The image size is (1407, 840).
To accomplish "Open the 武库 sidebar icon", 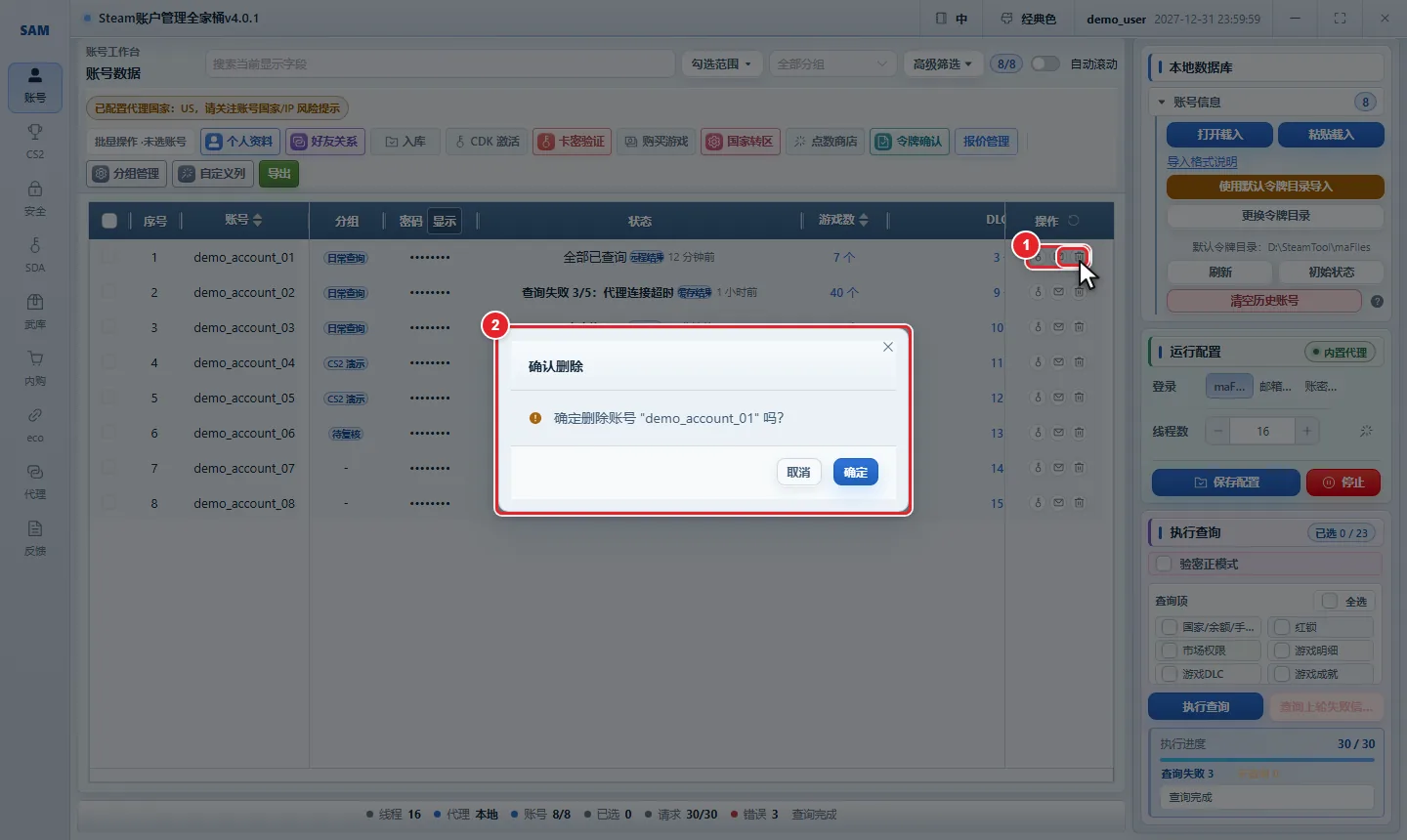I will [x=35, y=311].
